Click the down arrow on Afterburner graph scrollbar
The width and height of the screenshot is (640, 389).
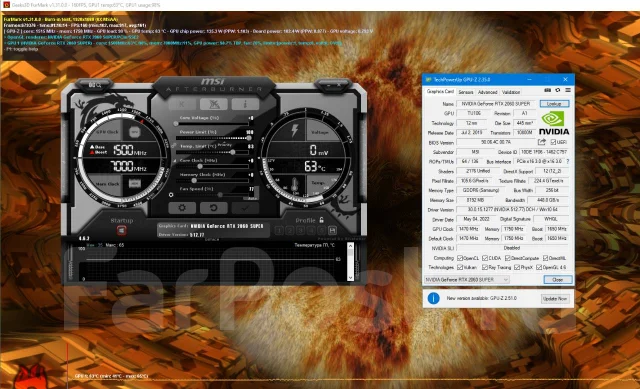click(350, 277)
